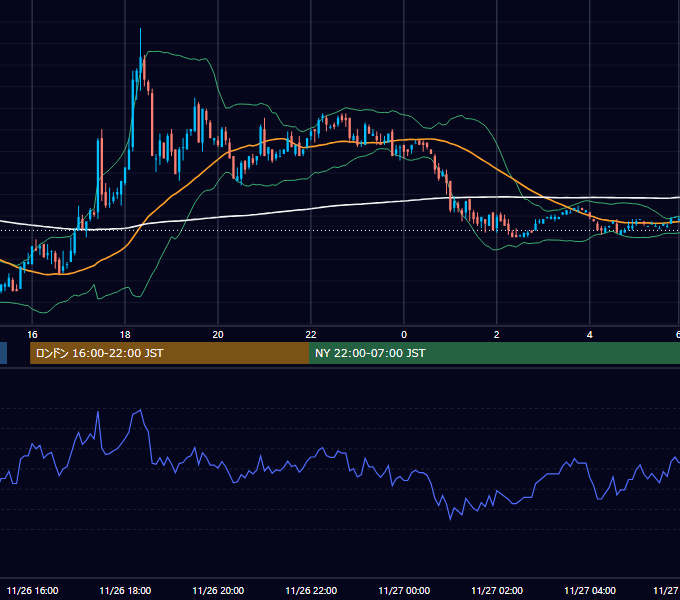Click the 22 hour label on price chart axis
The width and height of the screenshot is (680, 600).
(x=311, y=335)
